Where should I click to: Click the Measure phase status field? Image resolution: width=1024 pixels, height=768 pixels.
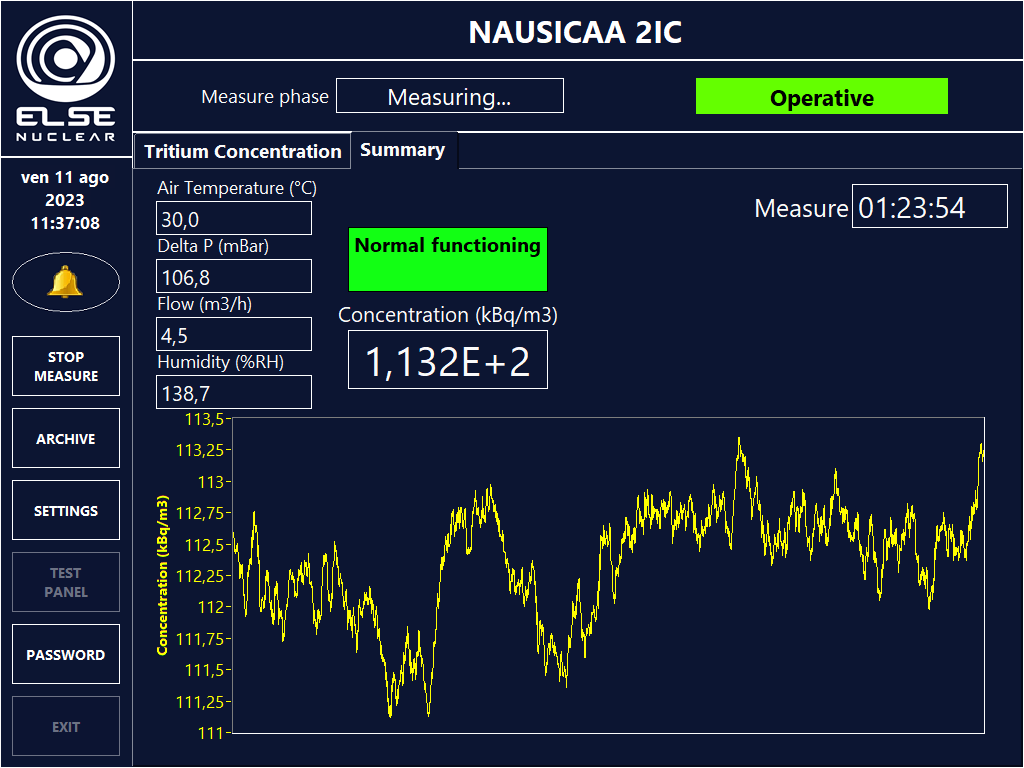[449, 97]
